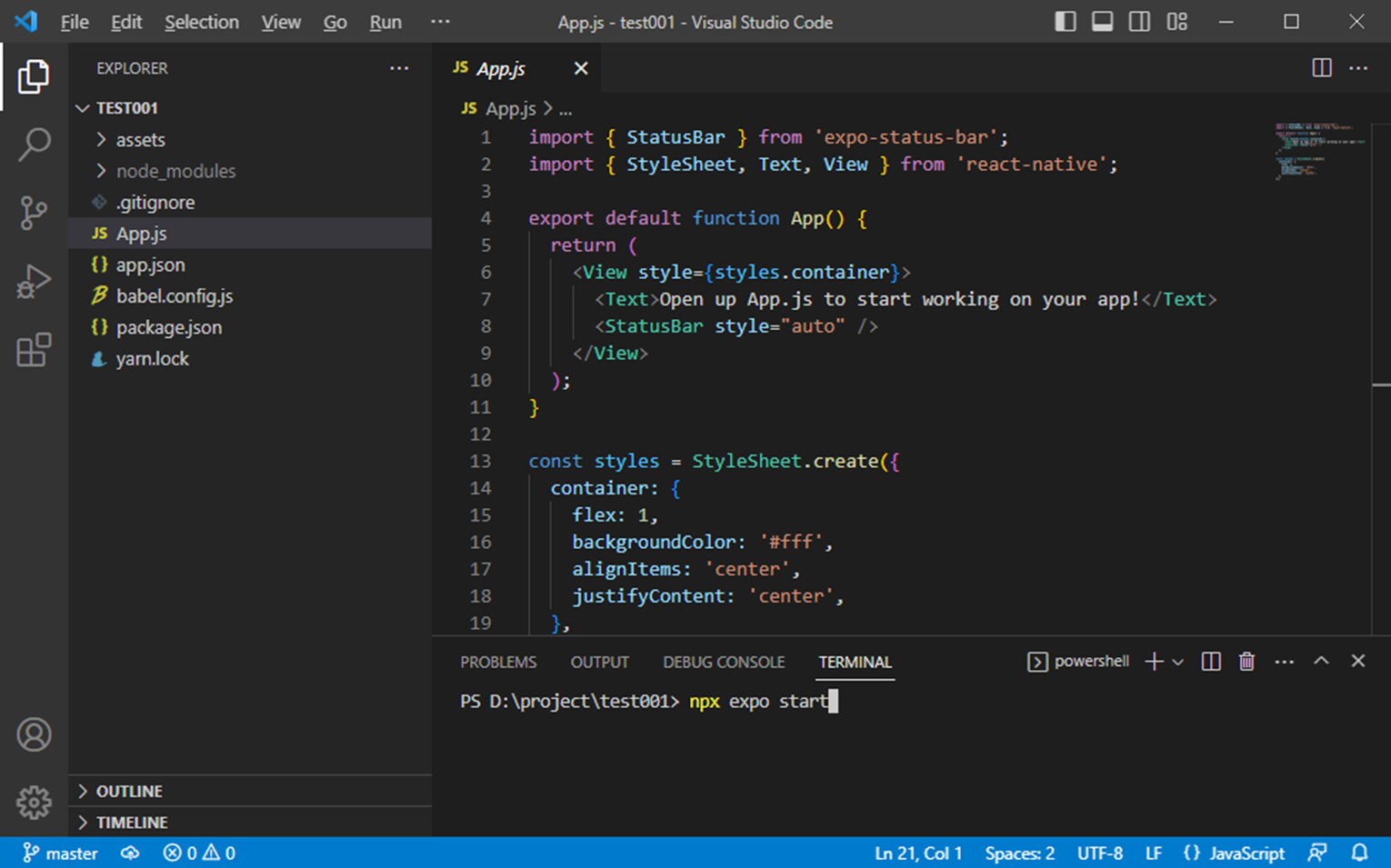
Task: Toggle primary side bar layout icon
Action: coord(1066,22)
